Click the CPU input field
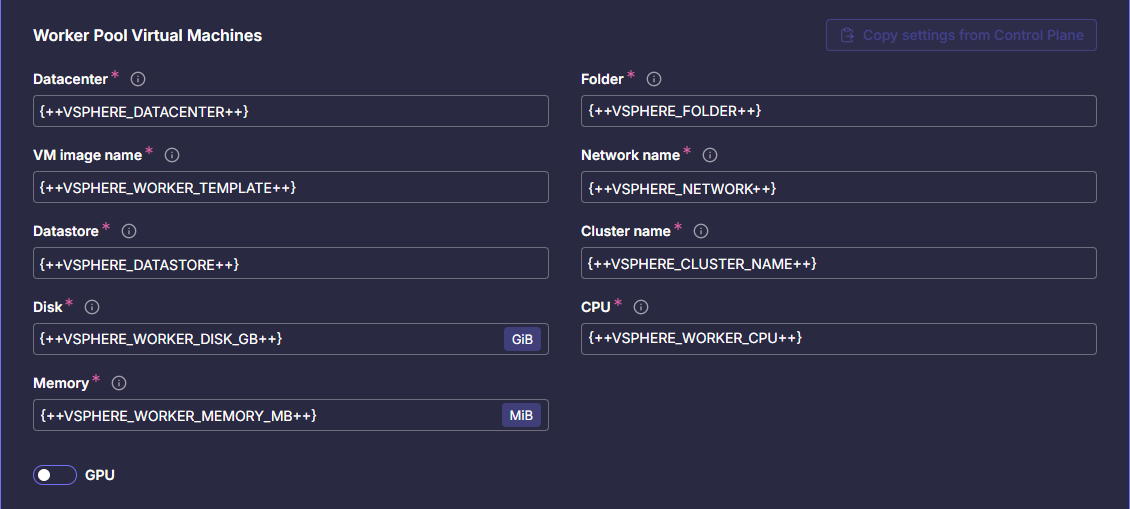 pos(838,339)
